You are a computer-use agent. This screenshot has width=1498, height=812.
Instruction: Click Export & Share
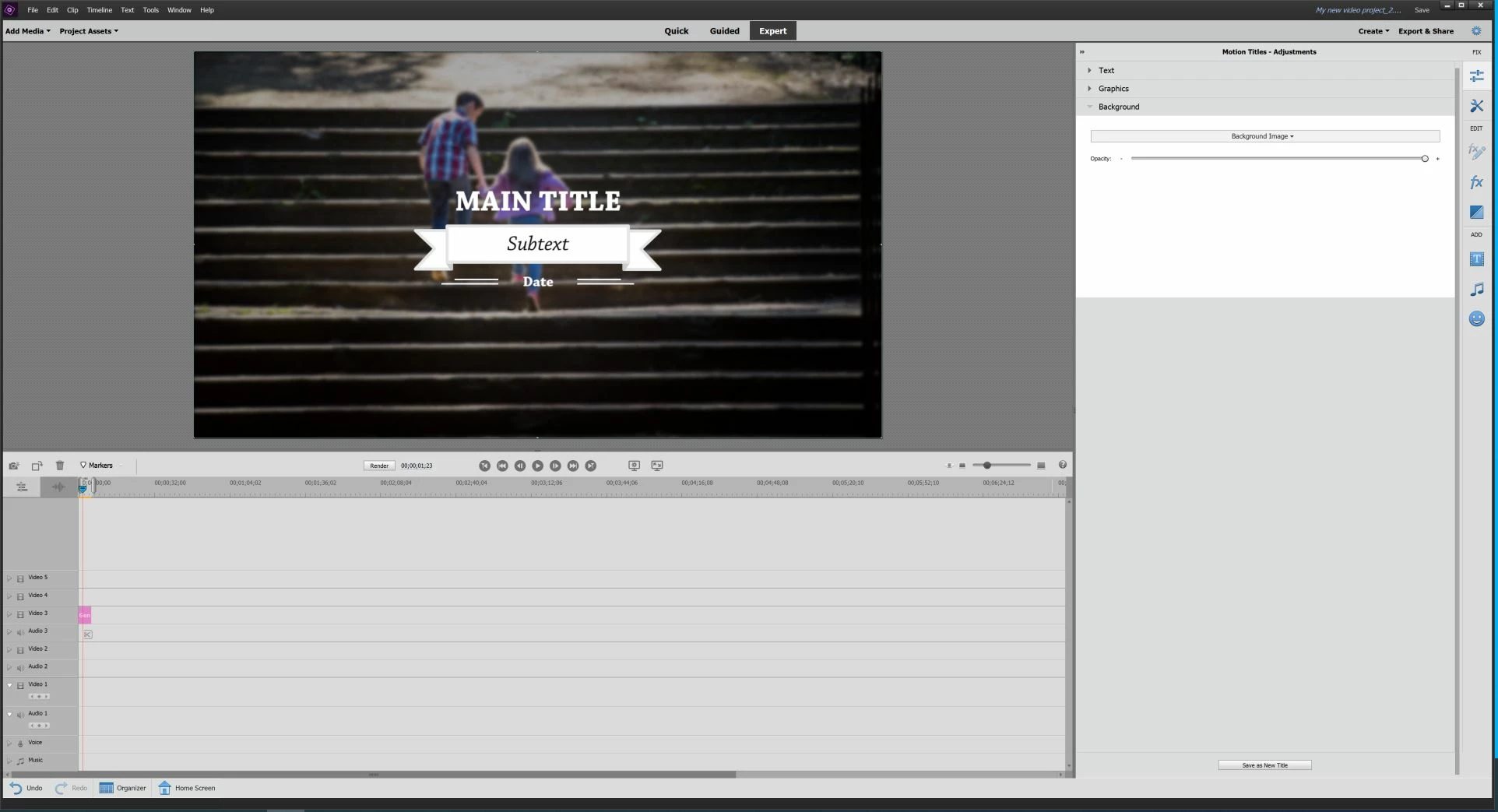point(1426,31)
